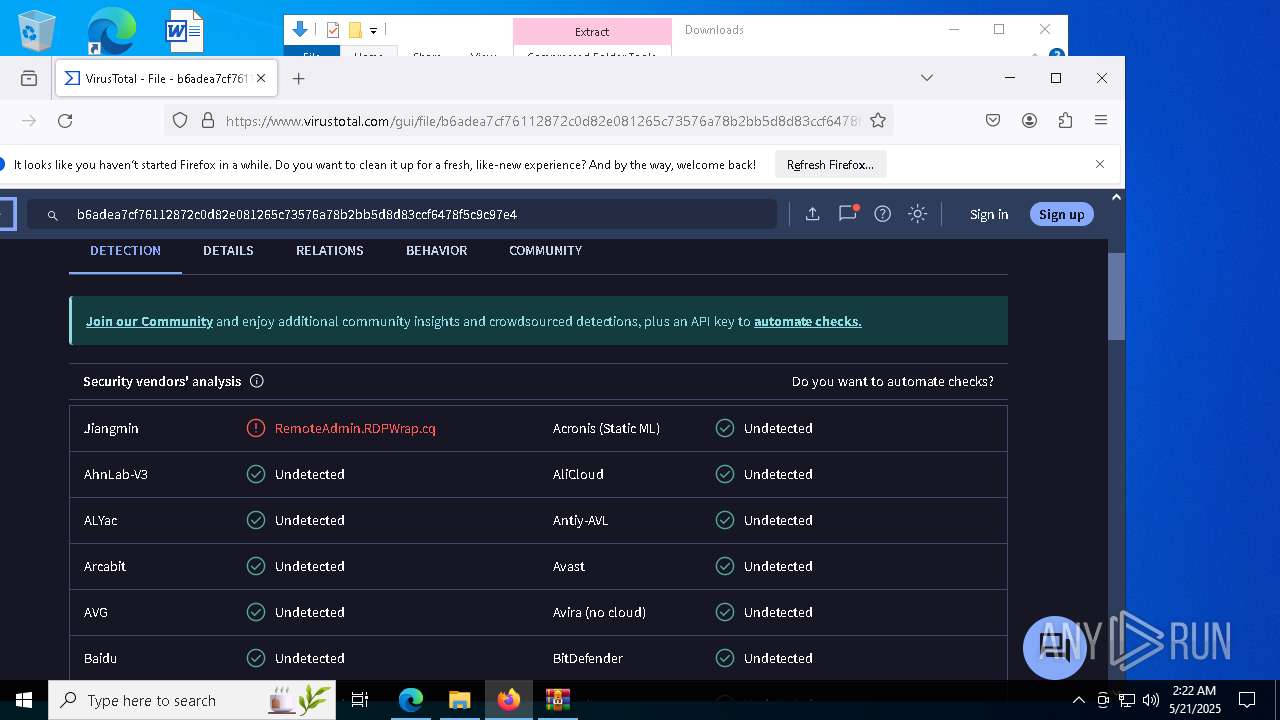Open the Windows Start menu
Screen dimensions: 1280x720
coord(24,700)
